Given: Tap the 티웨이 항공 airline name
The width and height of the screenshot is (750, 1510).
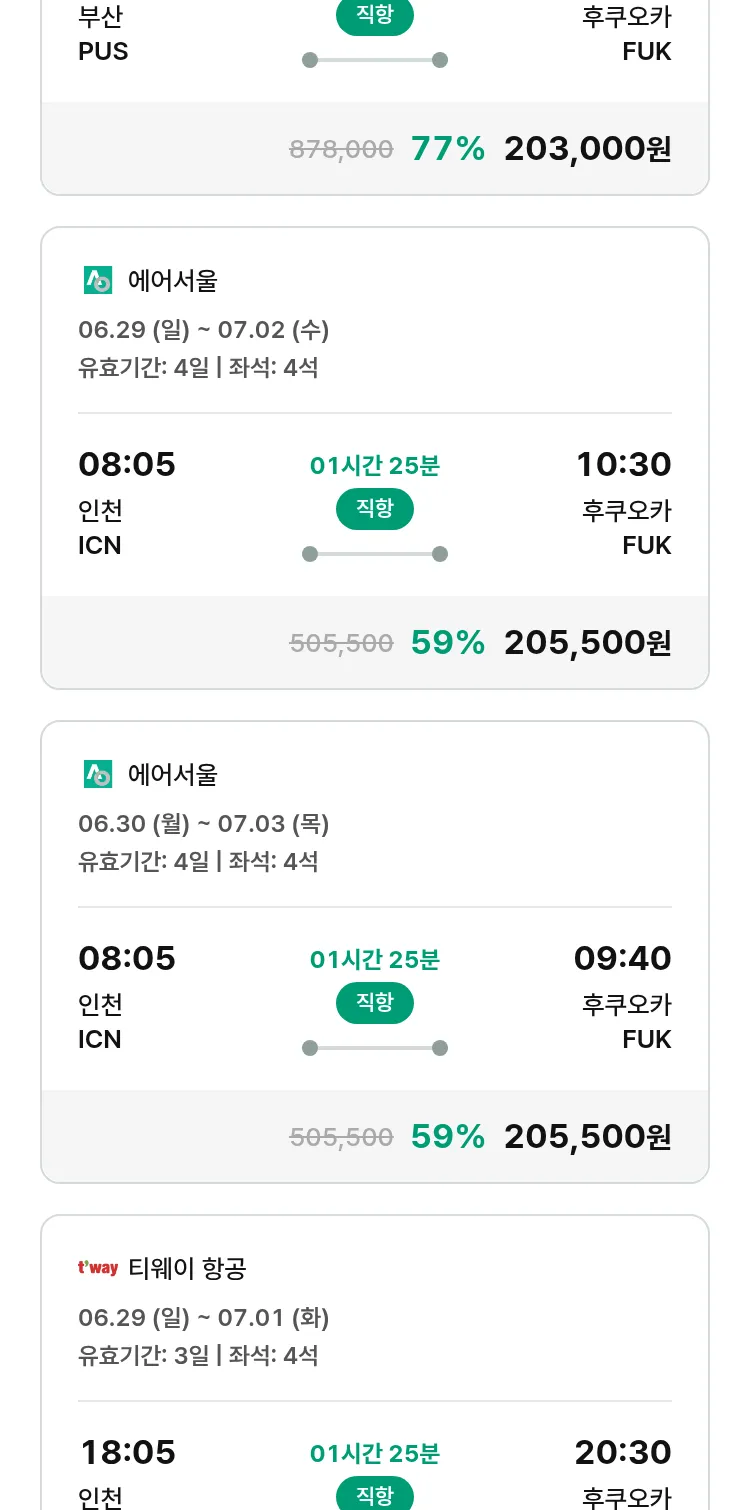Looking at the screenshot, I should tap(187, 1269).
